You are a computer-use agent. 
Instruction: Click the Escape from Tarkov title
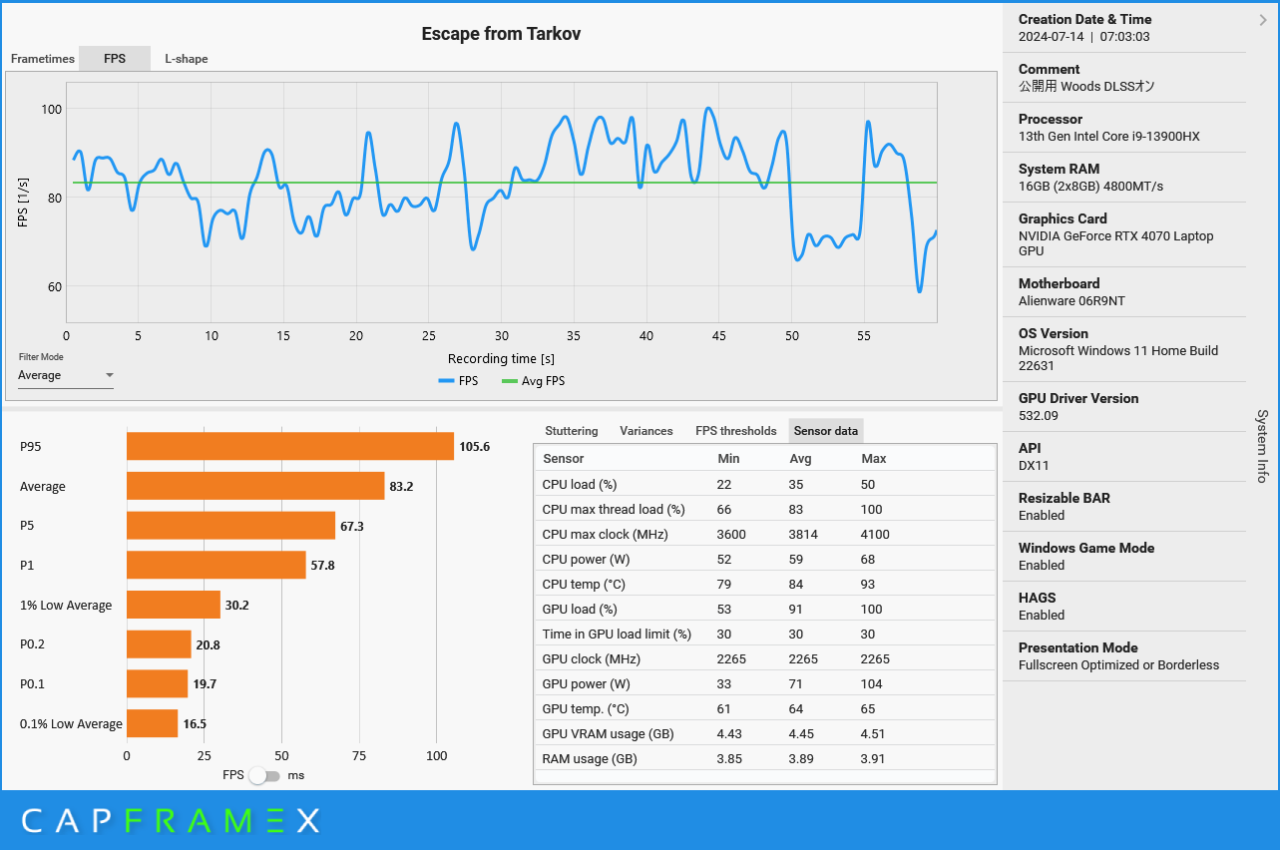(x=501, y=34)
